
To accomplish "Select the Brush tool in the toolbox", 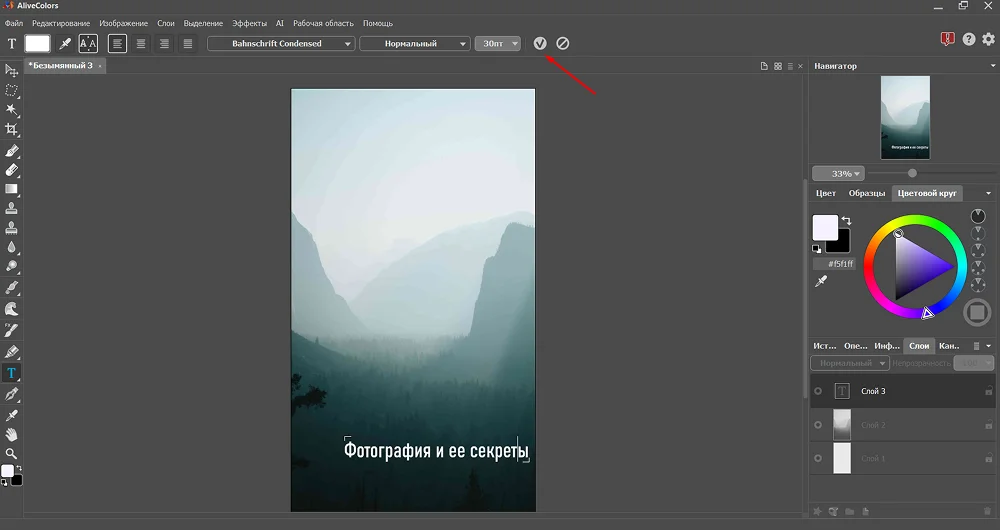I will pos(11,151).
